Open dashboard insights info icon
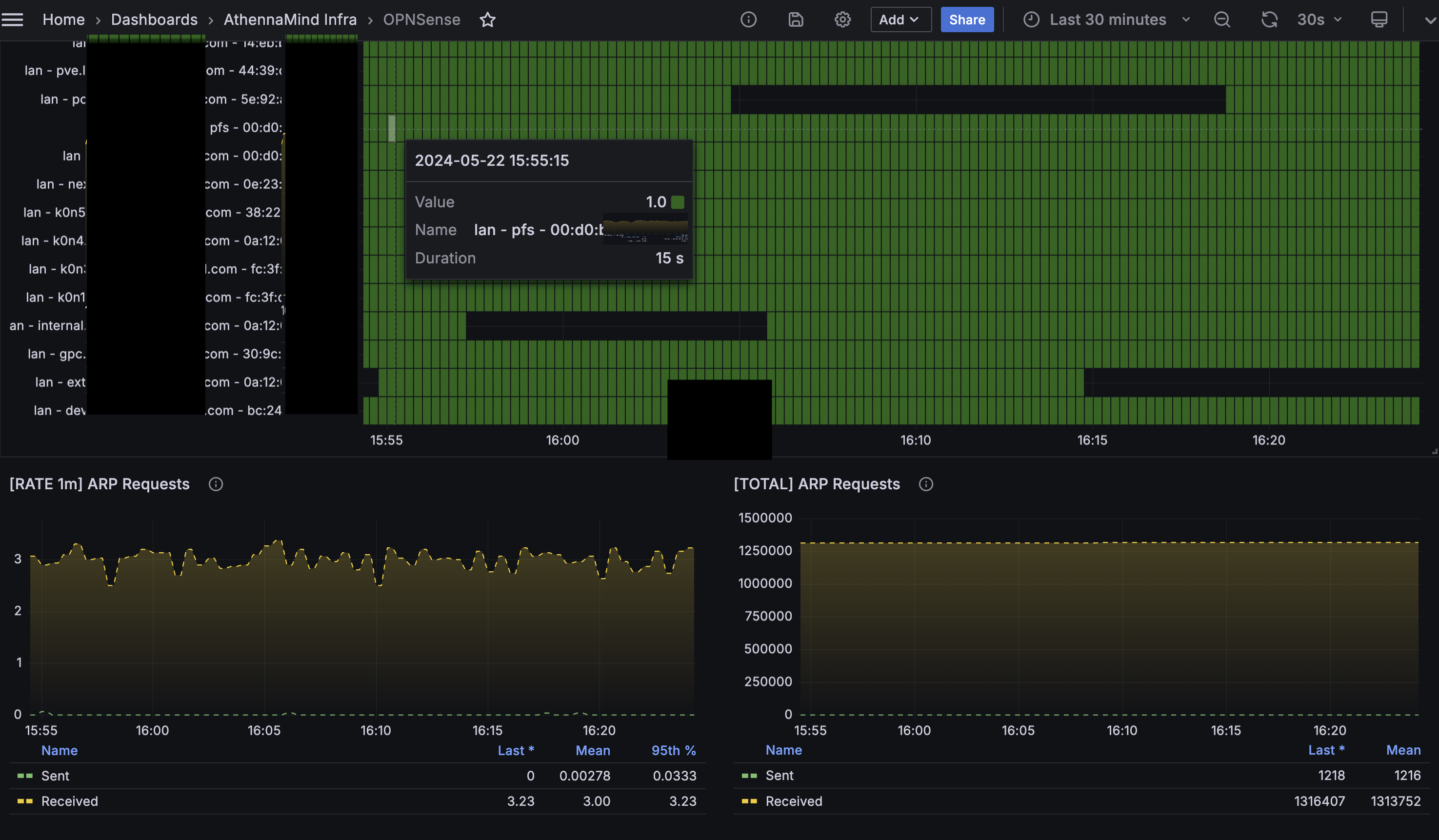Screen dimensions: 1439x840 pos(748,20)
